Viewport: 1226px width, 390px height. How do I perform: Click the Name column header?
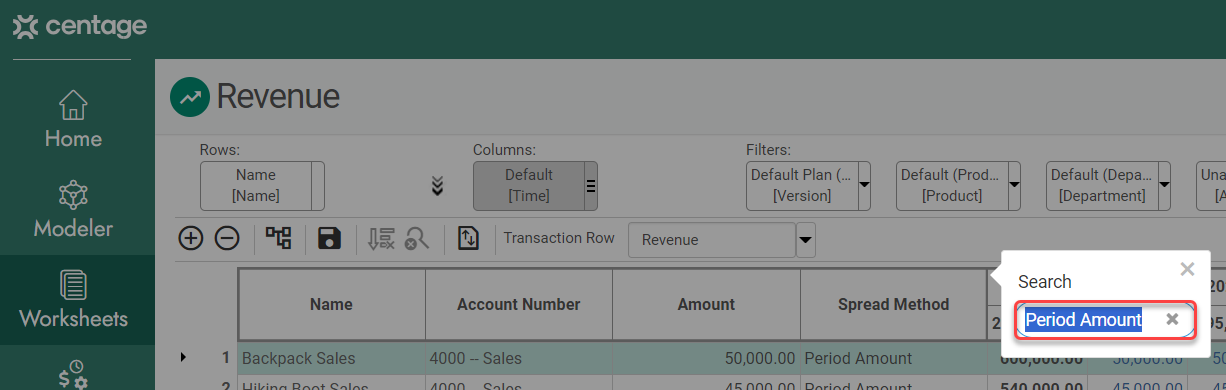331,304
